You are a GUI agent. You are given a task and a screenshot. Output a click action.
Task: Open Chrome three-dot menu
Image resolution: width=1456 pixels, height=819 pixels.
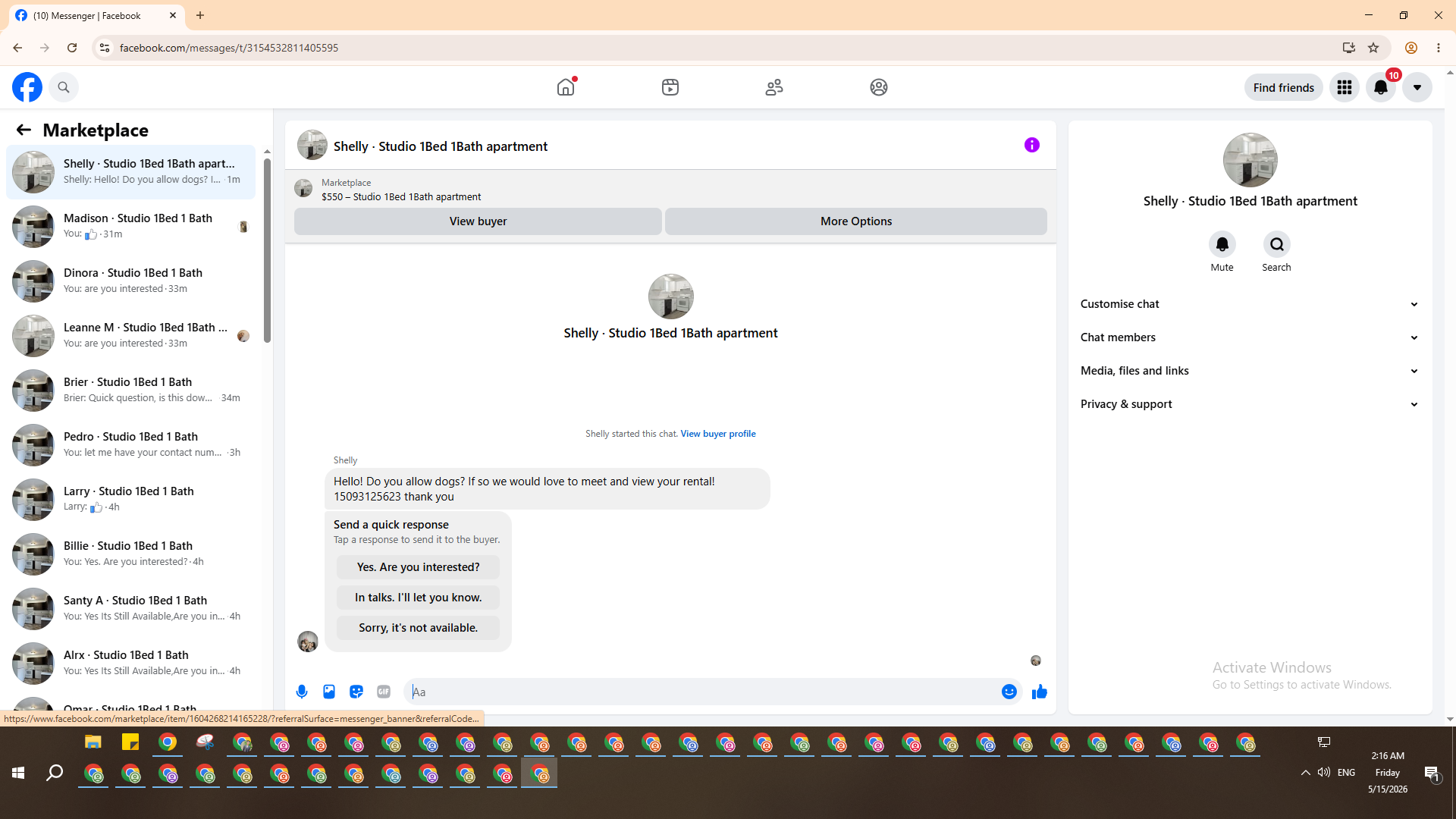tap(1439, 48)
